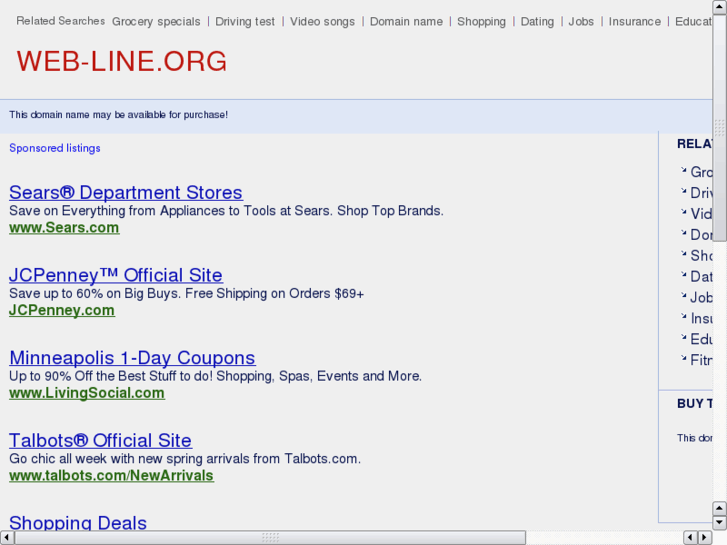The height and width of the screenshot is (545, 727).
Task: Visit the www.LivingSocial.com green URL
Action: [x=87, y=393]
